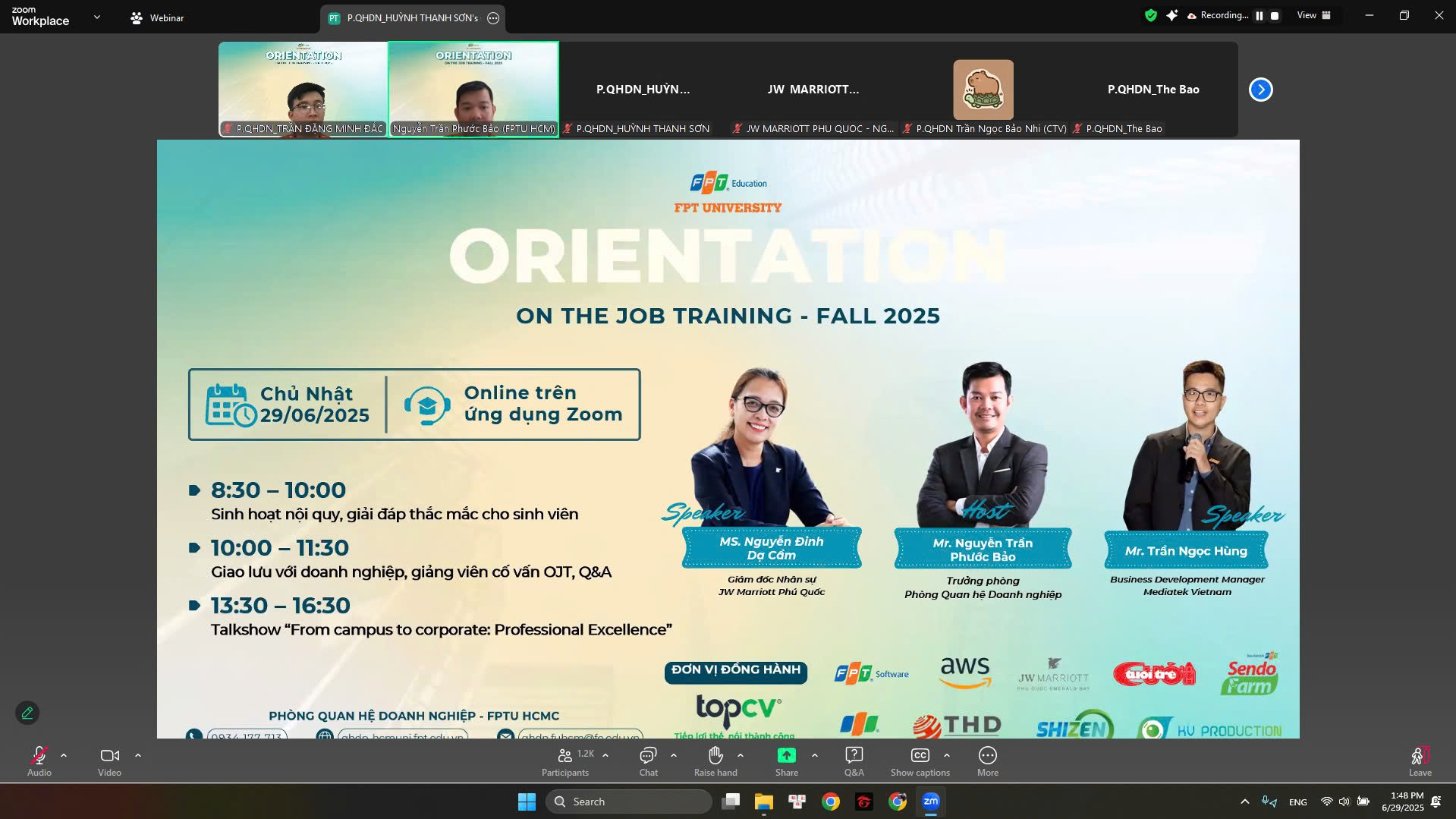Open the Chat panel
Screen dimensions: 1456x819
[x=648, y=761]
